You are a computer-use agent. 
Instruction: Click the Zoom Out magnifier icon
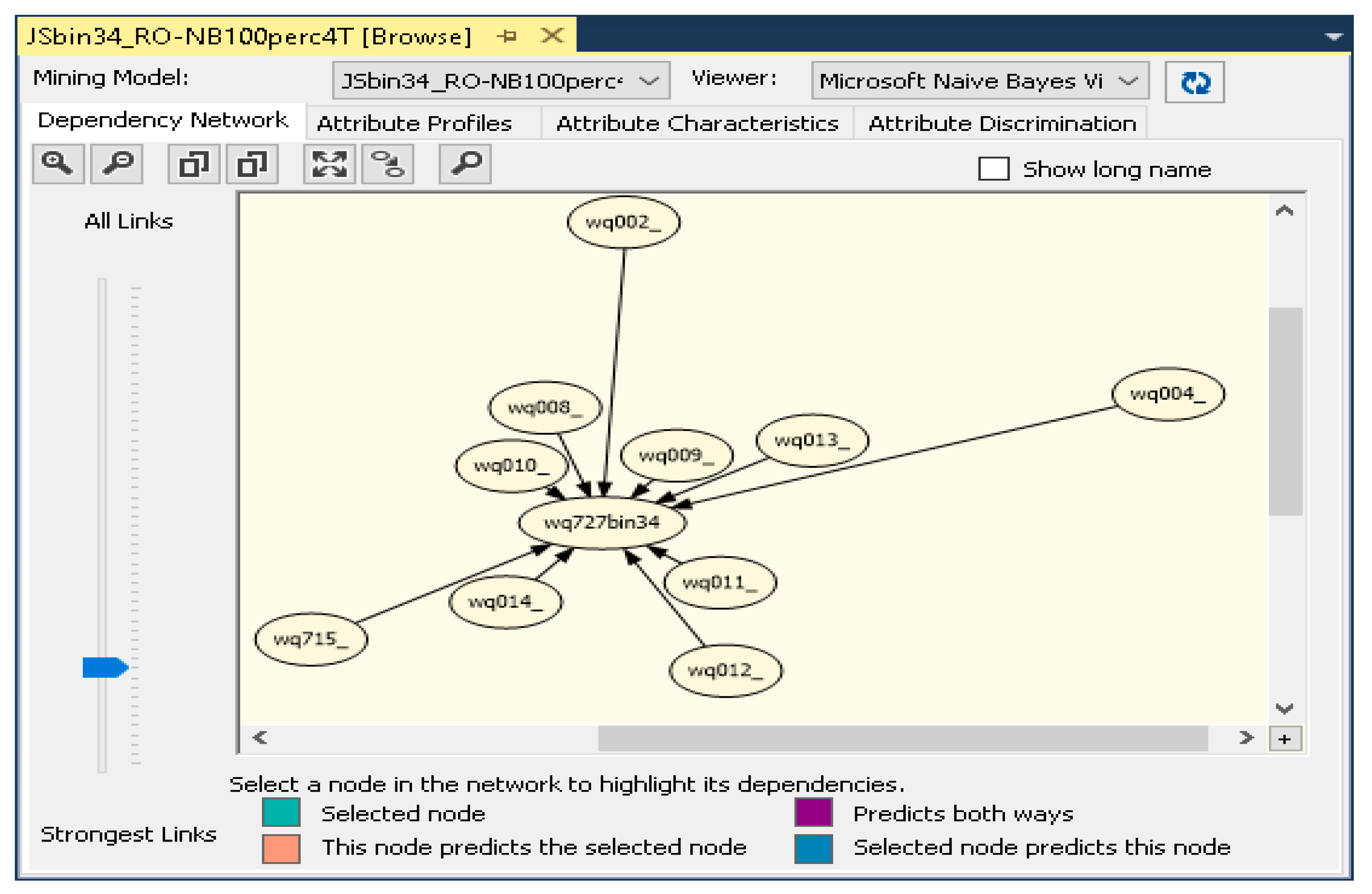[x=117, y=164]
